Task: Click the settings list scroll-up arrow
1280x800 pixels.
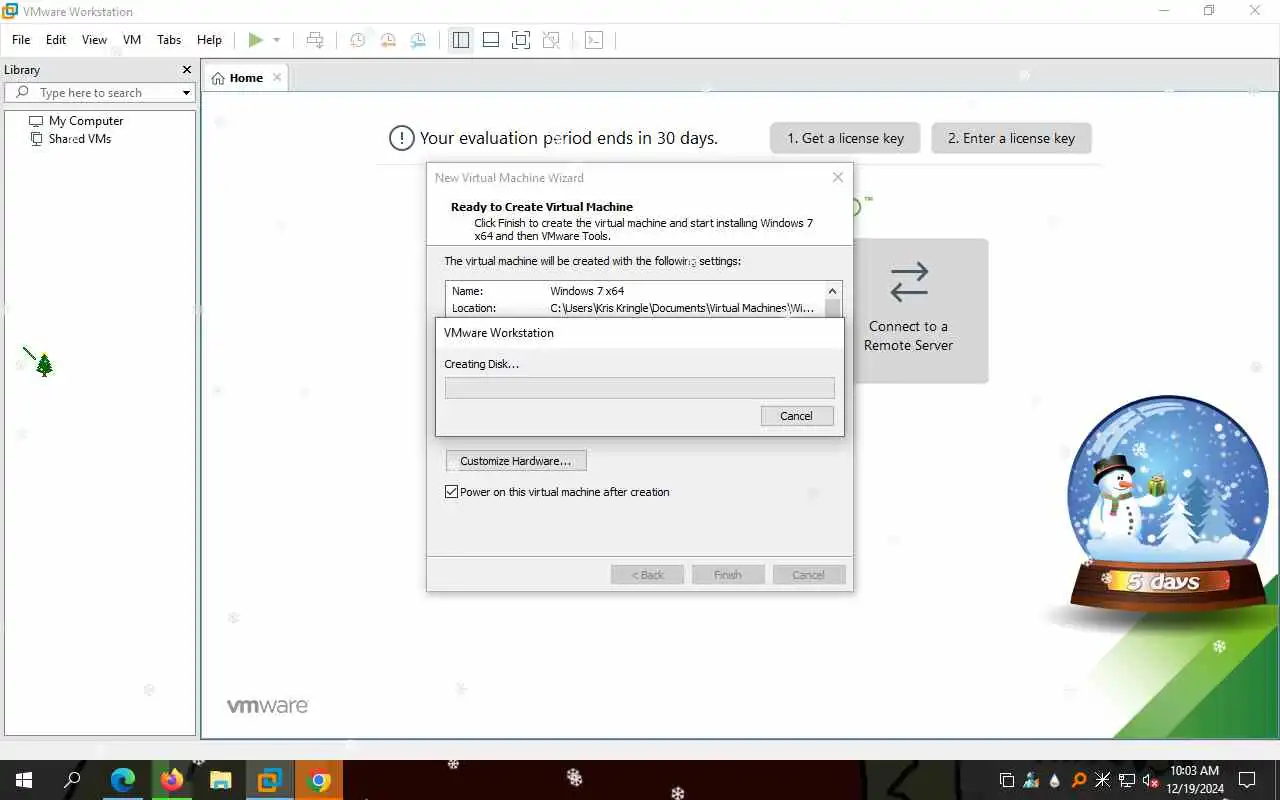Action: point(832,291)
